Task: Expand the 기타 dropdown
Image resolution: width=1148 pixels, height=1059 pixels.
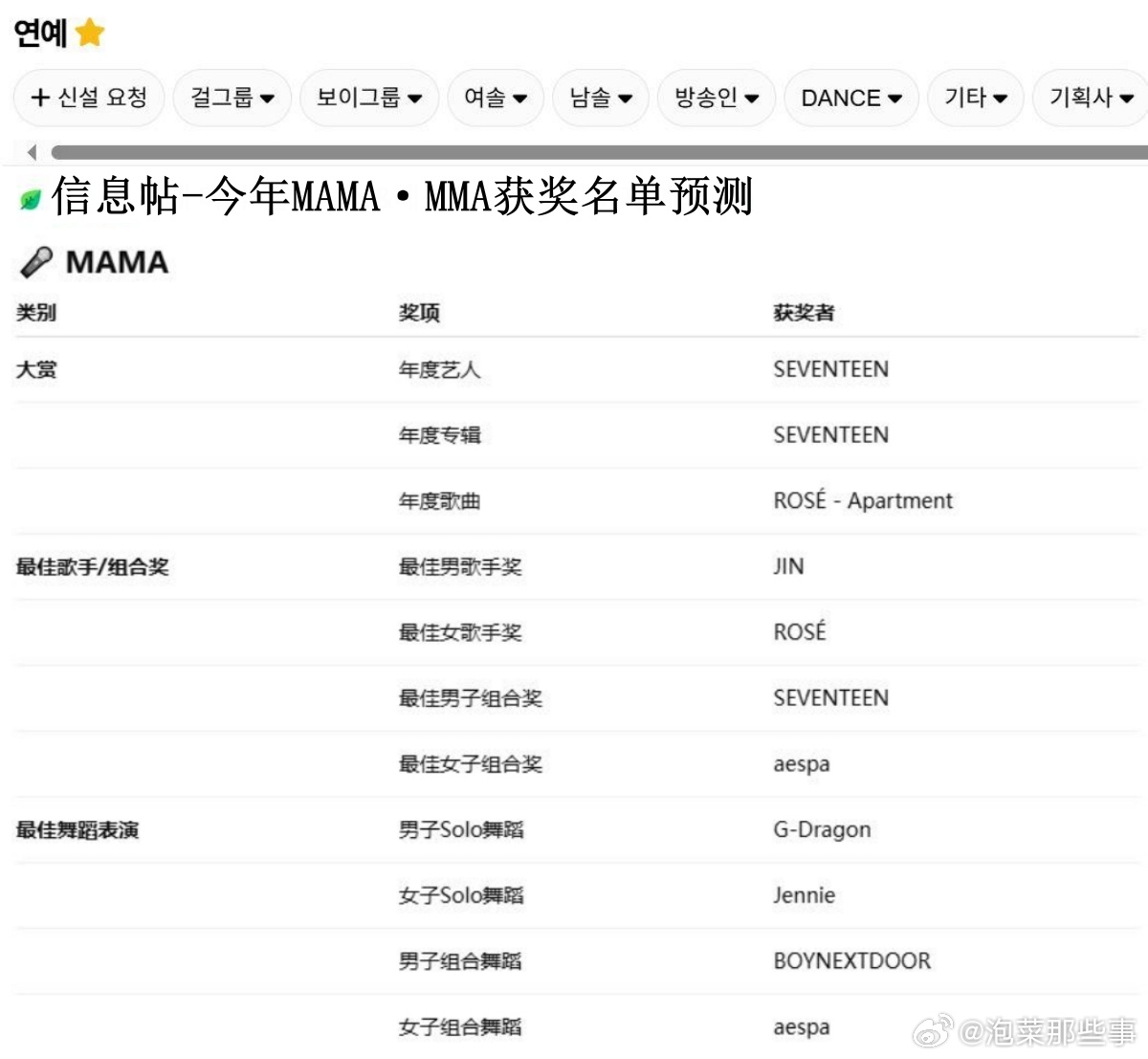Action: point(976,98)
